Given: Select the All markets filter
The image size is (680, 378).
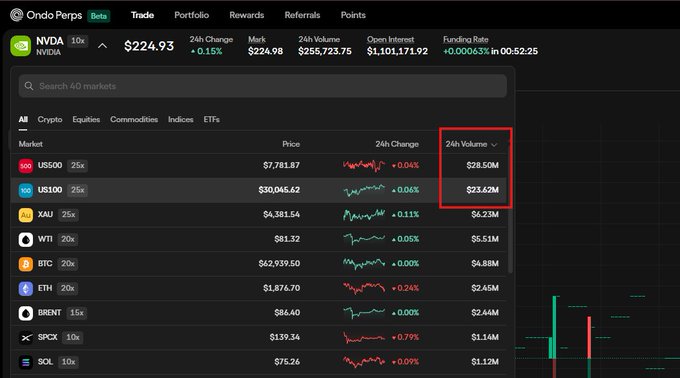Looking at the screenshot, I should coord(23,119).
